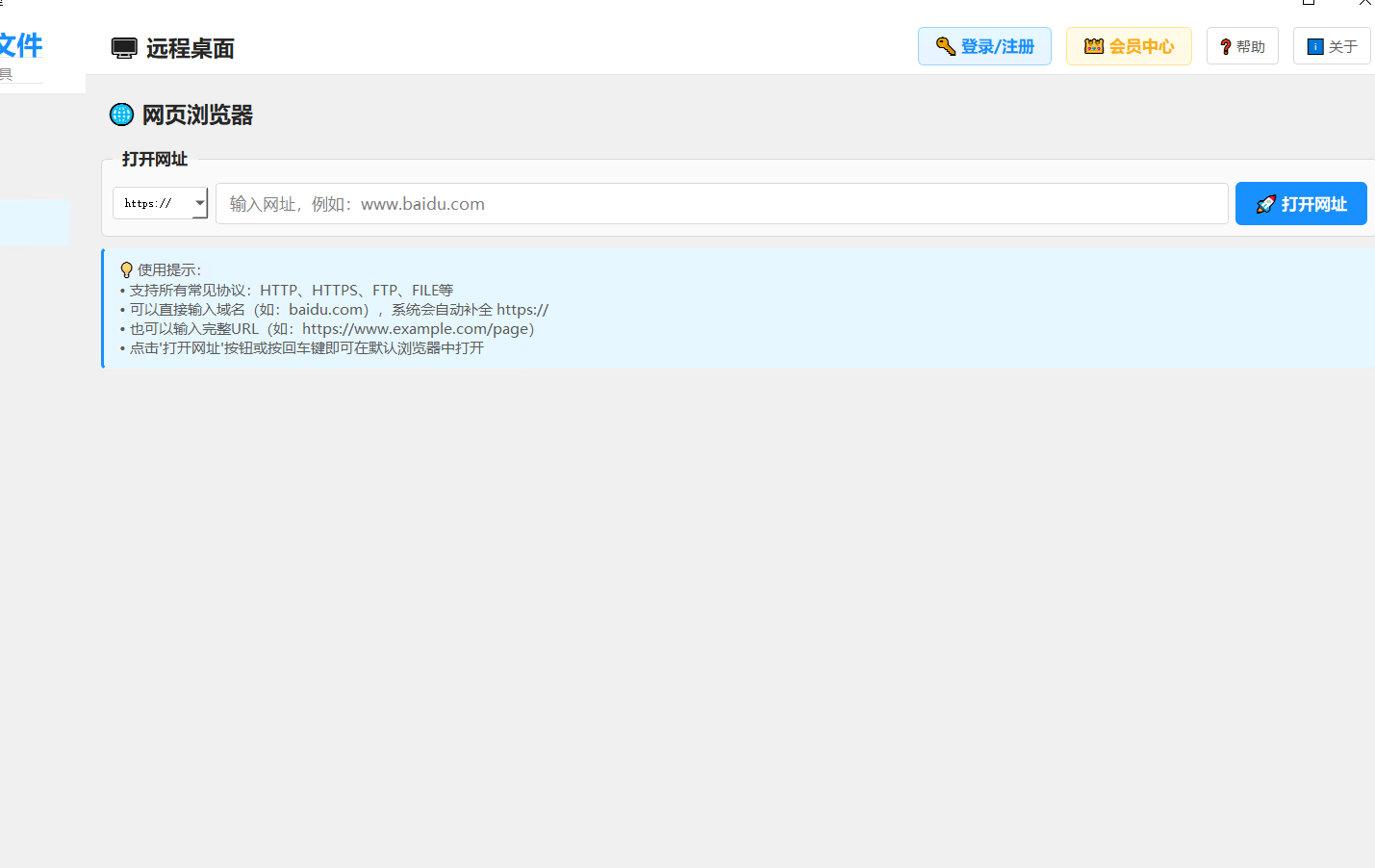Click the red question mark help icon
1375x868 pixels.
tap(1225, 46)
